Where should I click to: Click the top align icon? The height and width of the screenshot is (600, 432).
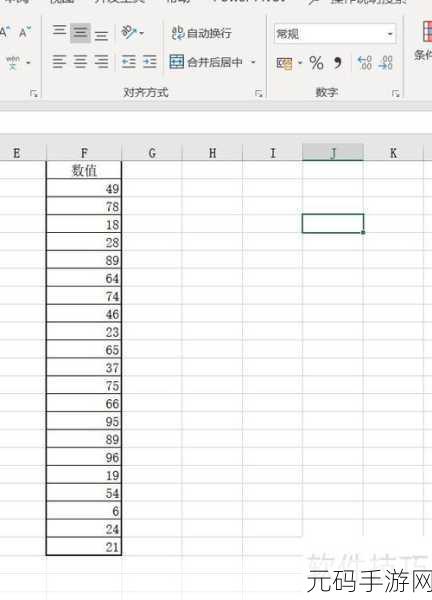click(59, 31)
